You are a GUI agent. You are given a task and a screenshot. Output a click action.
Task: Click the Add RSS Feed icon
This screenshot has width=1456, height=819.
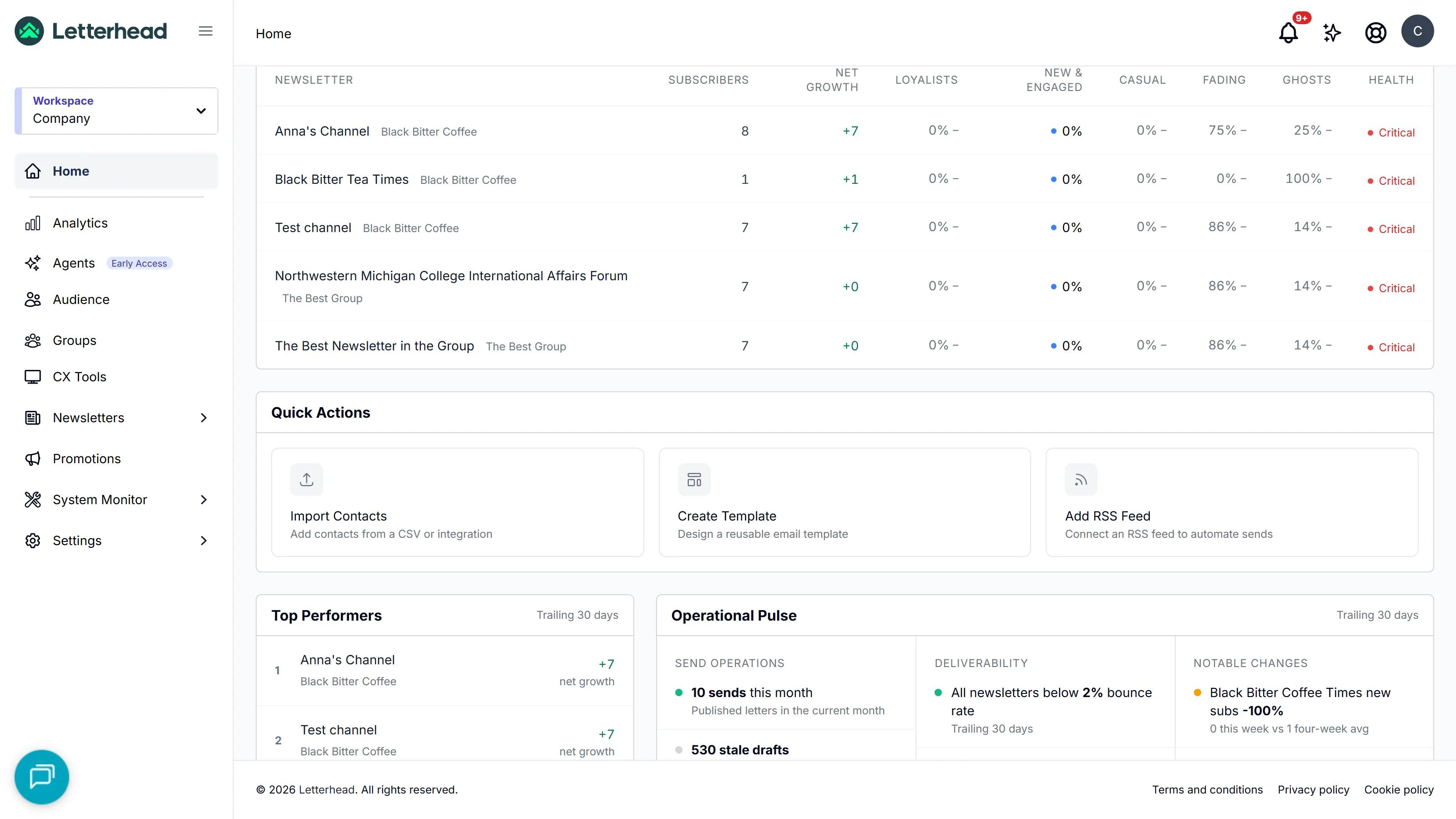[x=1081, y=479]
